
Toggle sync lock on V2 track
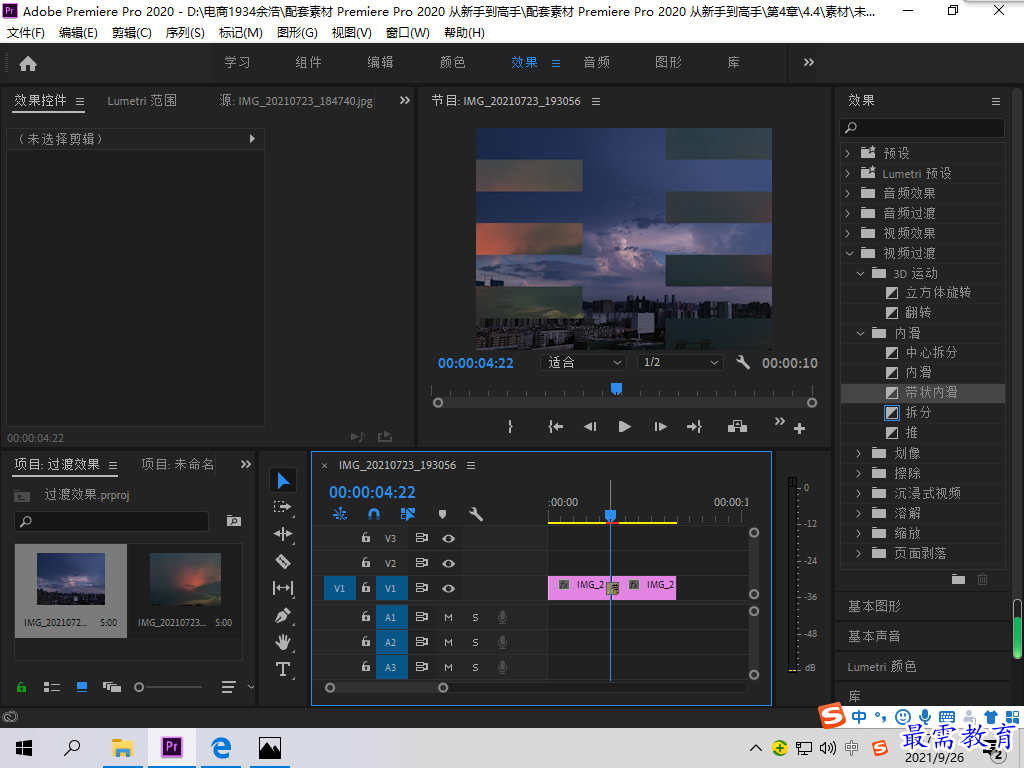tap(422, 563)
